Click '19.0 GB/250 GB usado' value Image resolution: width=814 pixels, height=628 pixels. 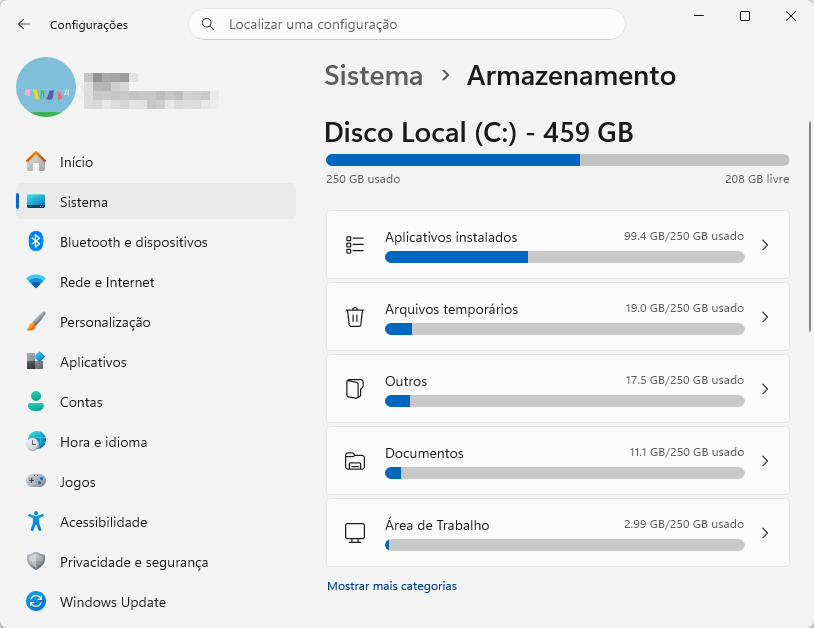(684, 308)
